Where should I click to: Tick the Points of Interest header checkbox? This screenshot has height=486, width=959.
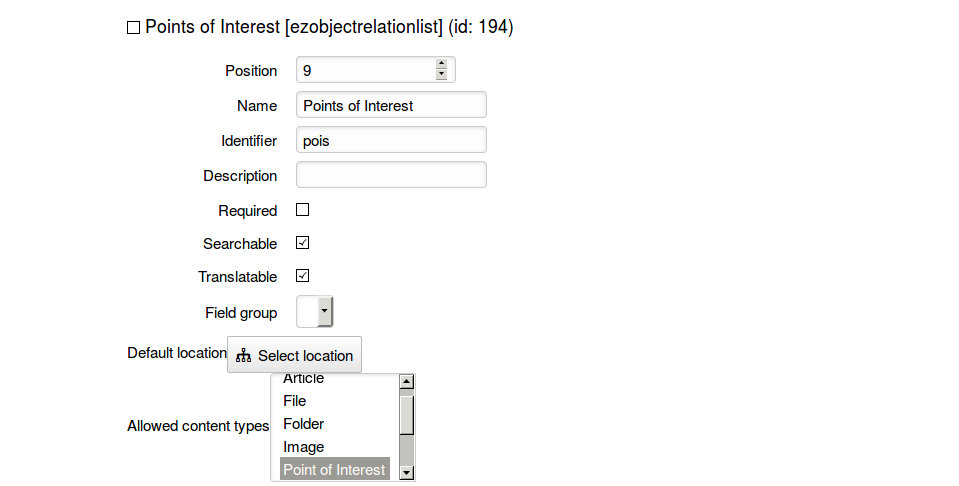[133, 28]
